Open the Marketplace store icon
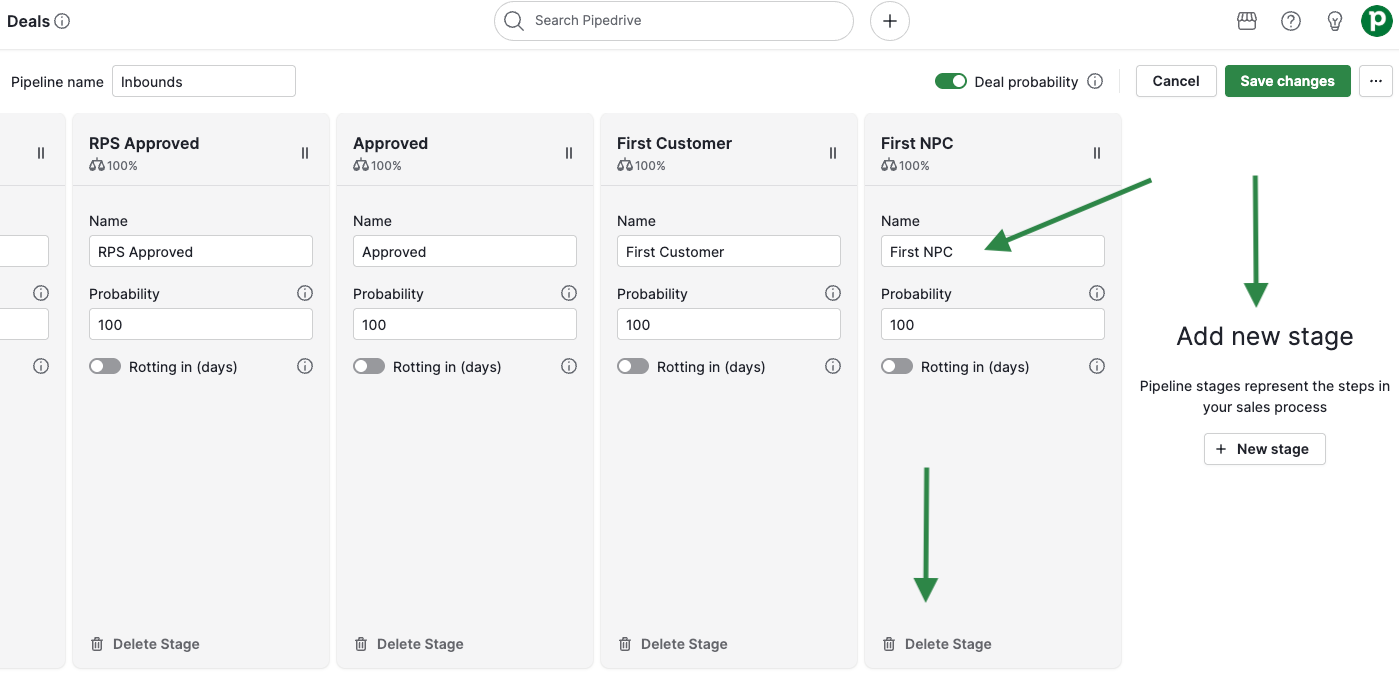This screenshot has width=1399, height=684. tap(1246, 21)
